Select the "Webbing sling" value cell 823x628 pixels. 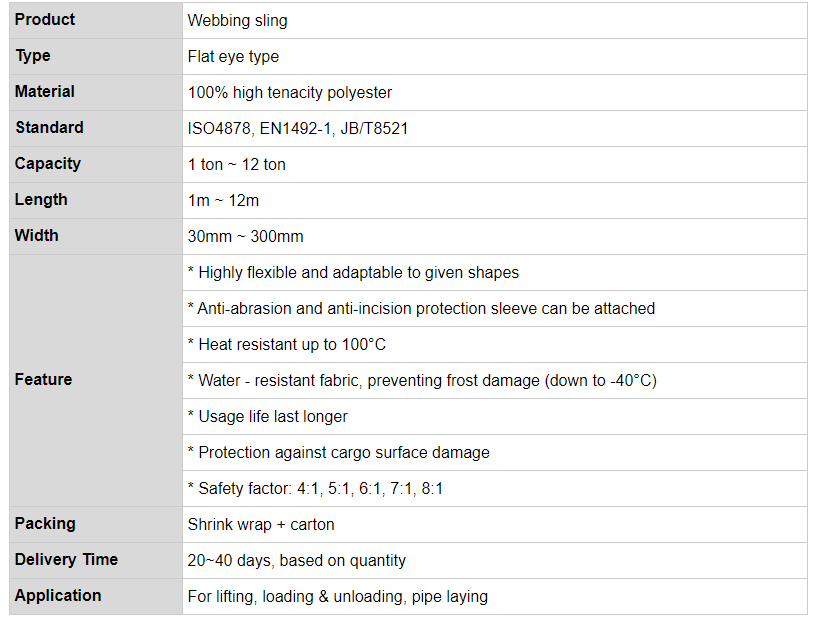pyautogui.click(x=238, y=21)
